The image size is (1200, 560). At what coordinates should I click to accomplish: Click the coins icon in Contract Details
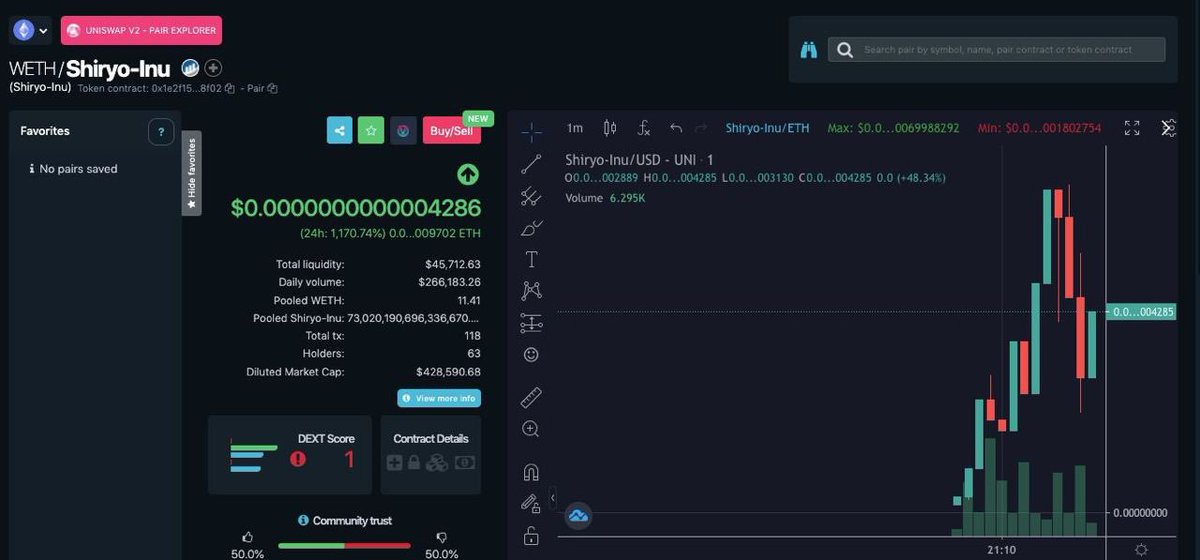pyautogui.click(x=437, y=463)
